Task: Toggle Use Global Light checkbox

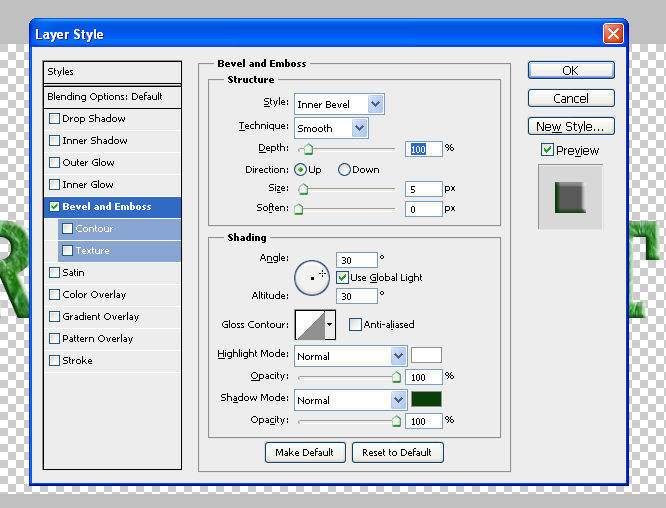Action: pyautogui.click(x=342, y=277)
